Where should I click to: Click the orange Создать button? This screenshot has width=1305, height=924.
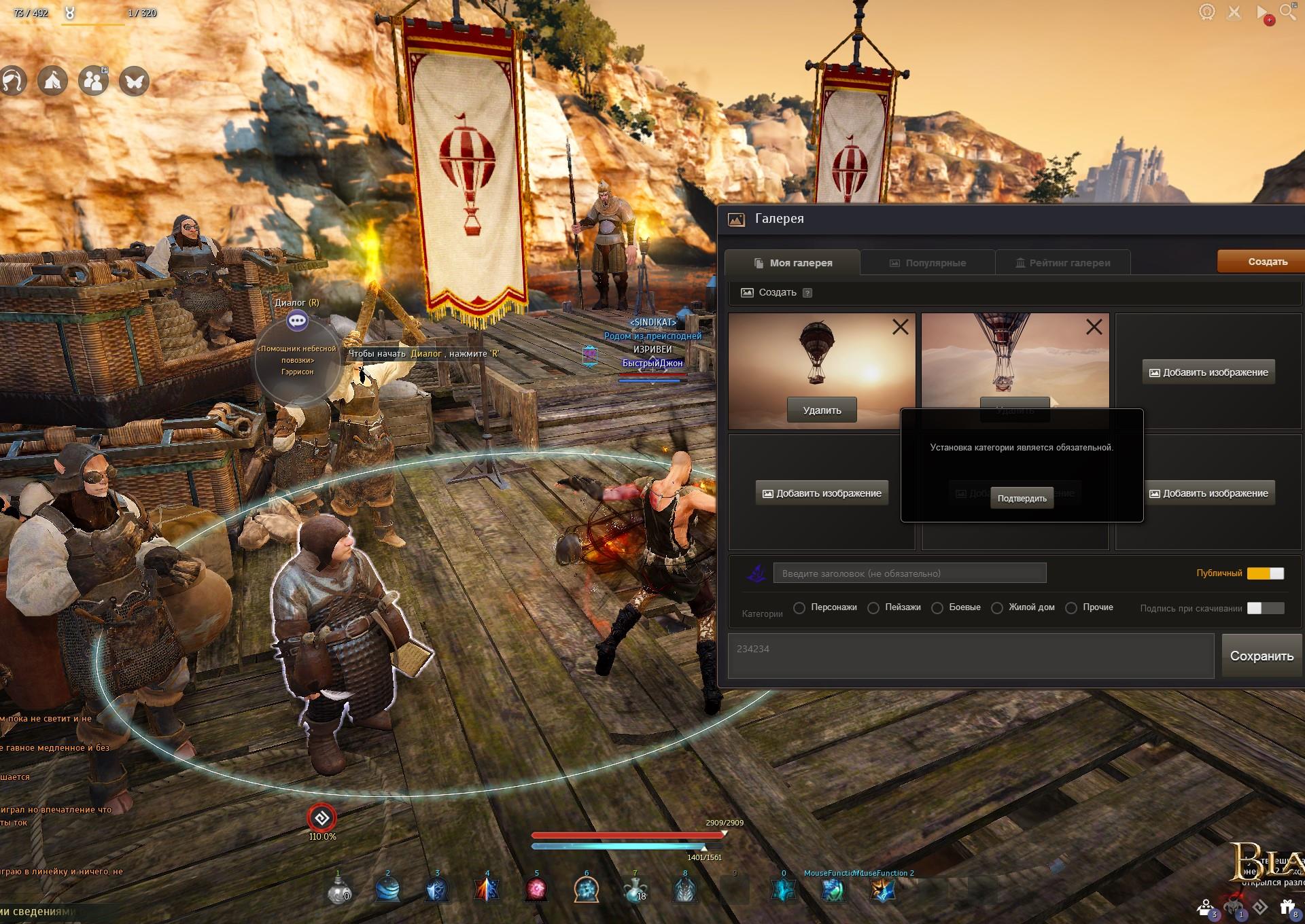coord(1261,262)
